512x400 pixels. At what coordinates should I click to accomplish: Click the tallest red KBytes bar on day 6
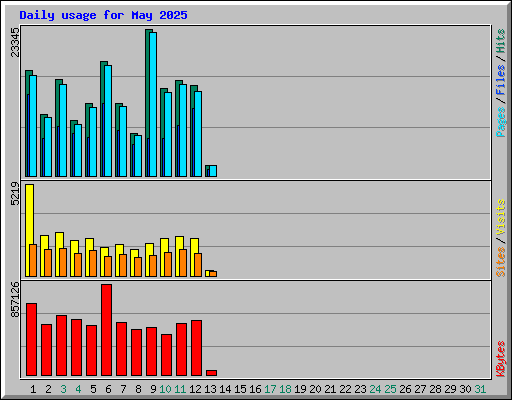point(106,330)
